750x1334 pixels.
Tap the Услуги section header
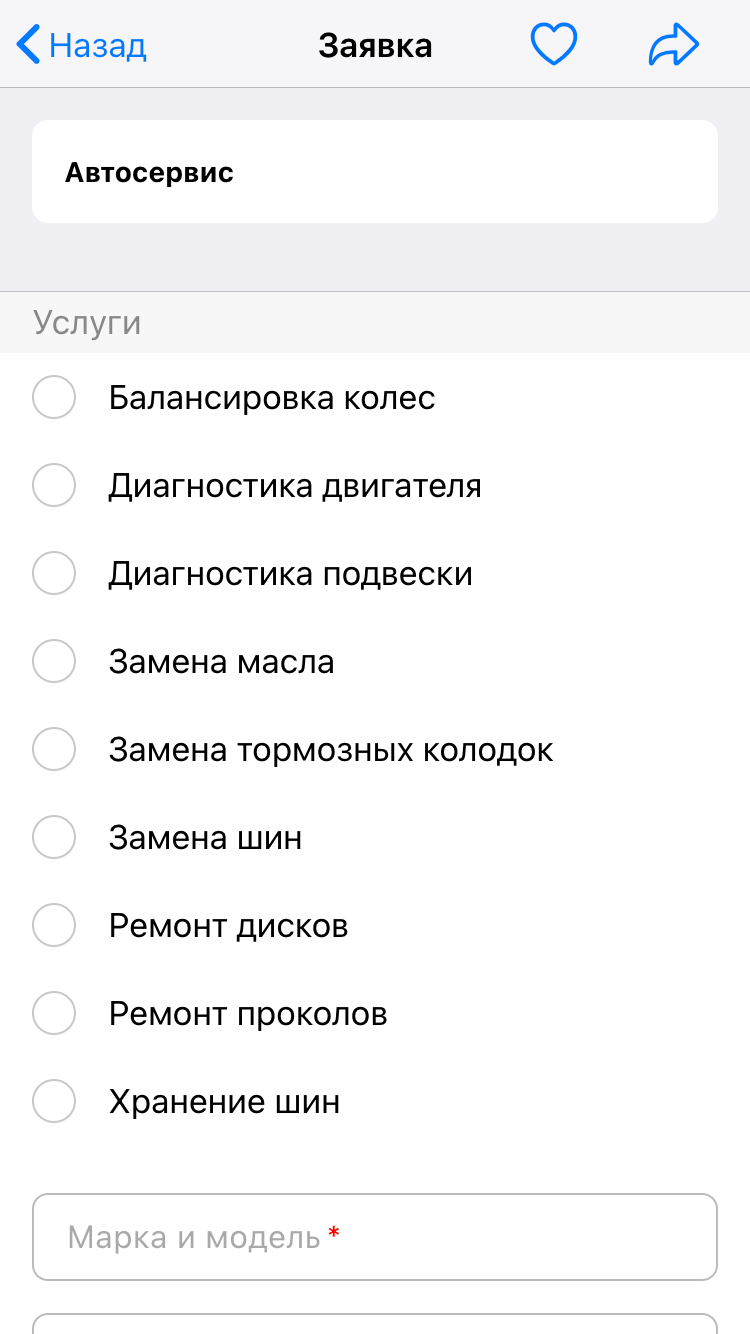[x=87, y=322]
